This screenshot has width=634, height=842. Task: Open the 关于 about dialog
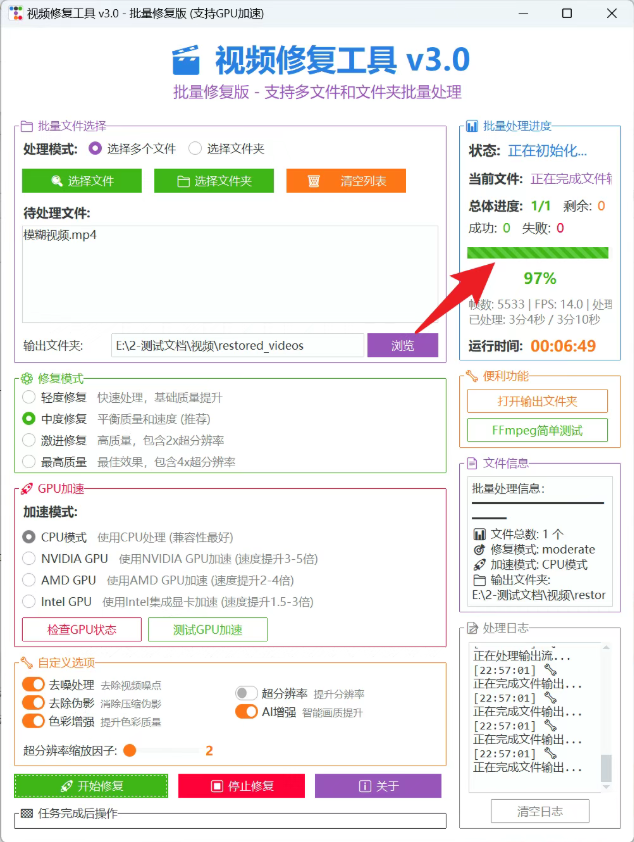tap(377, 786)
